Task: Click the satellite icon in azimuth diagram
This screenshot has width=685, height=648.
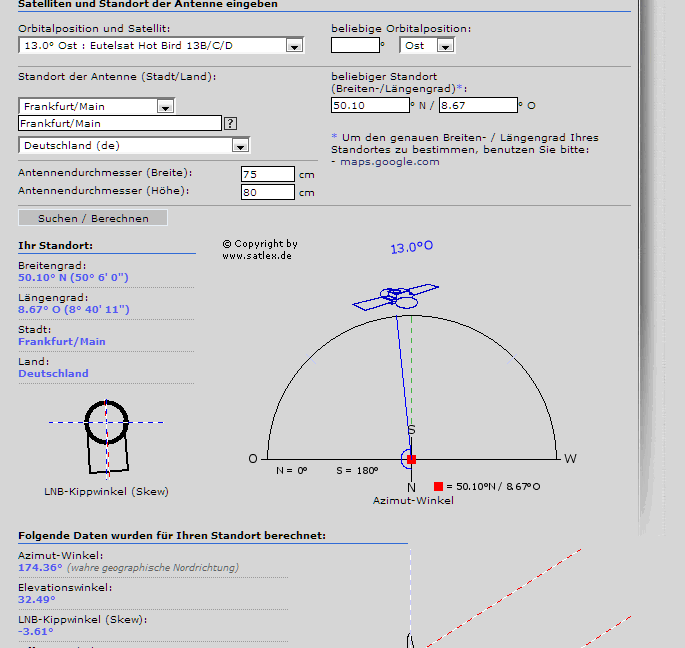Action: click(396, 297)
